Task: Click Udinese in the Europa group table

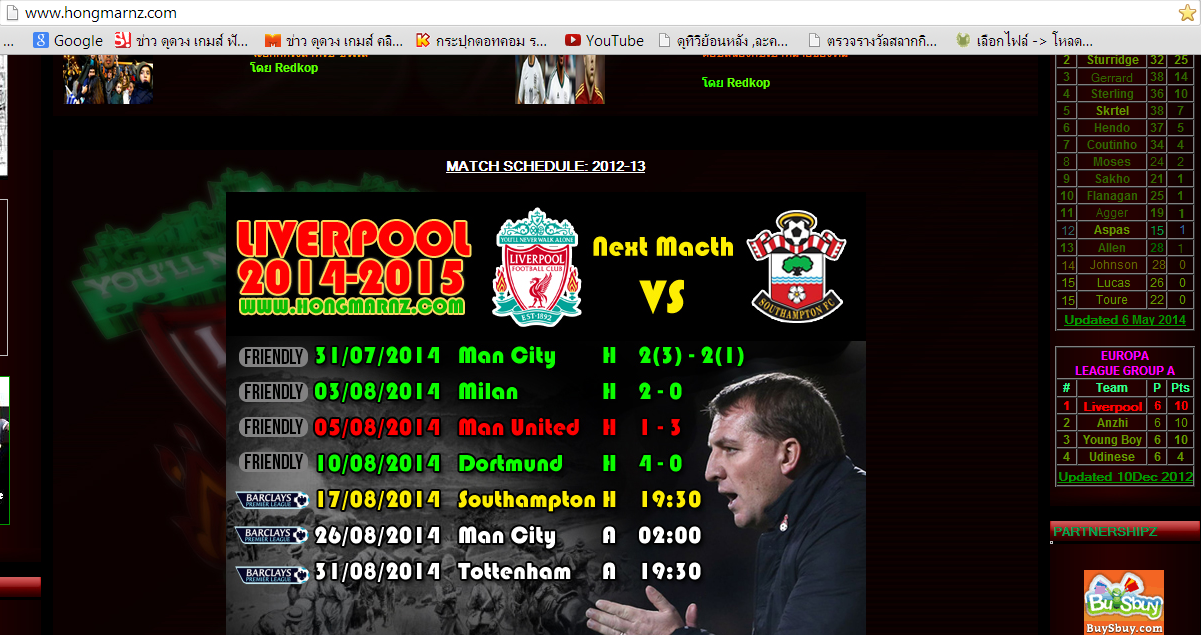Action: [1112, 457]
